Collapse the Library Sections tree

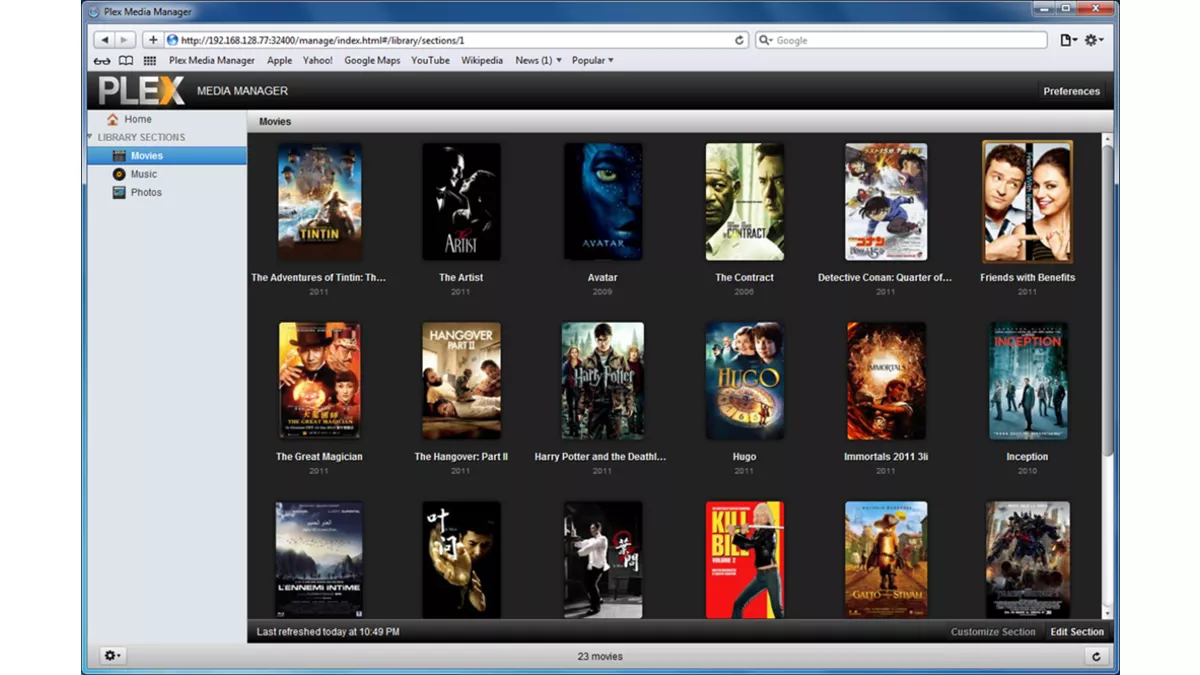90,137
